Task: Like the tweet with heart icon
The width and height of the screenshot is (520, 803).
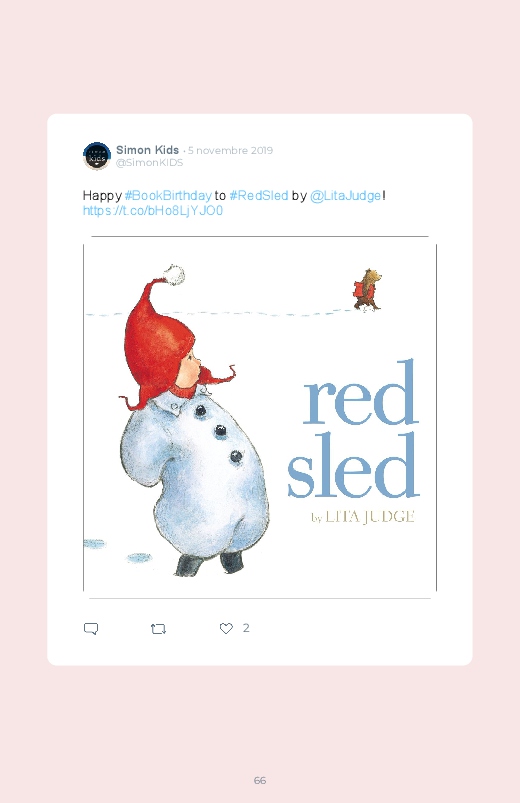Action: tap(226, 628)
